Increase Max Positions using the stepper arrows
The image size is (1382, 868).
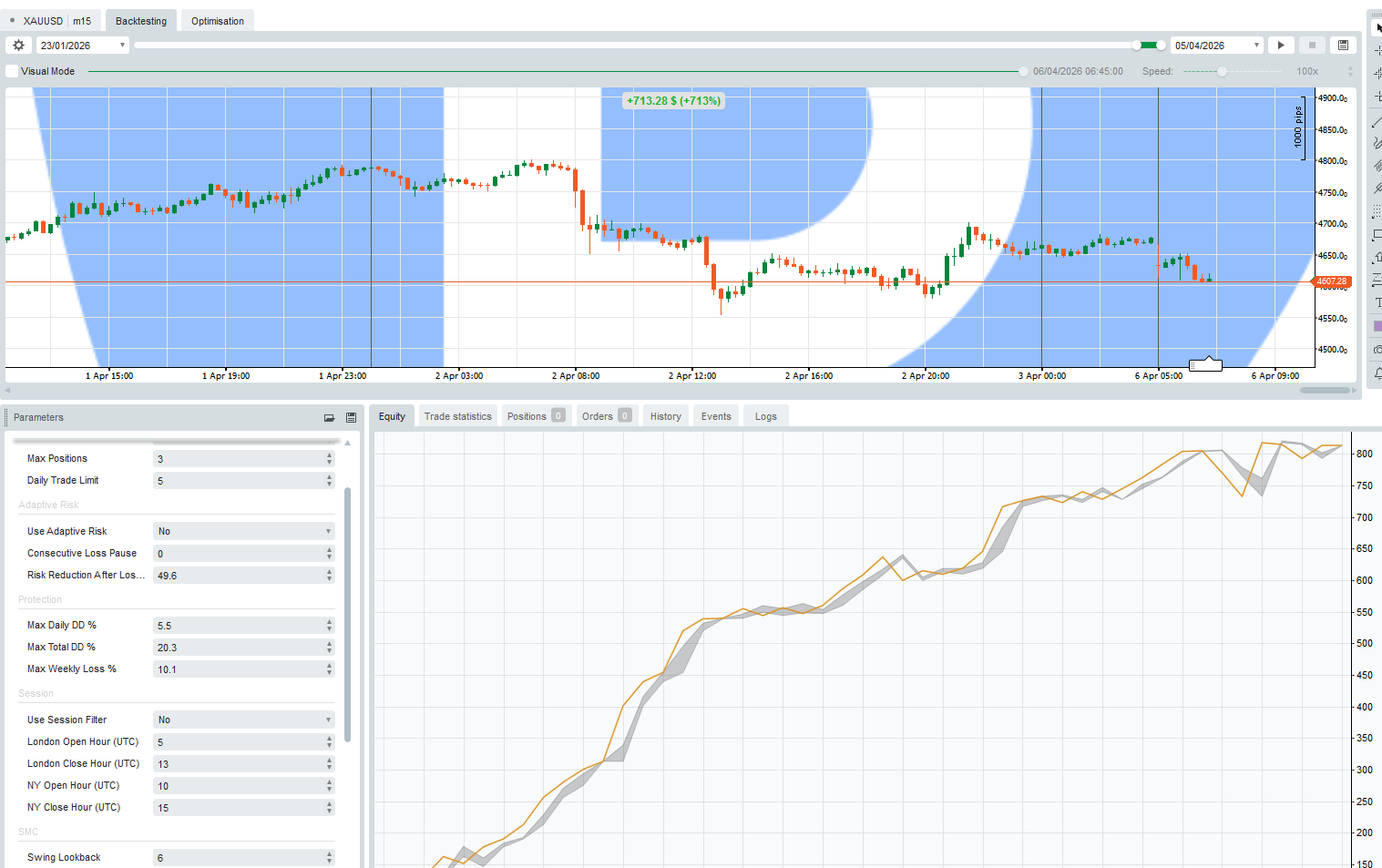coord(330,455)
